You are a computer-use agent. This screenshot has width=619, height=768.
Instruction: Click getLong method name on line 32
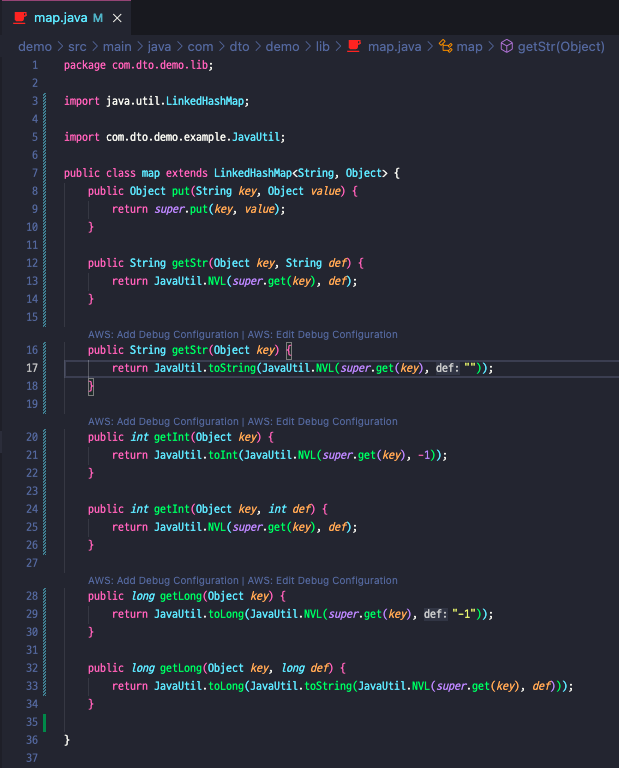[x=181, y=668]
